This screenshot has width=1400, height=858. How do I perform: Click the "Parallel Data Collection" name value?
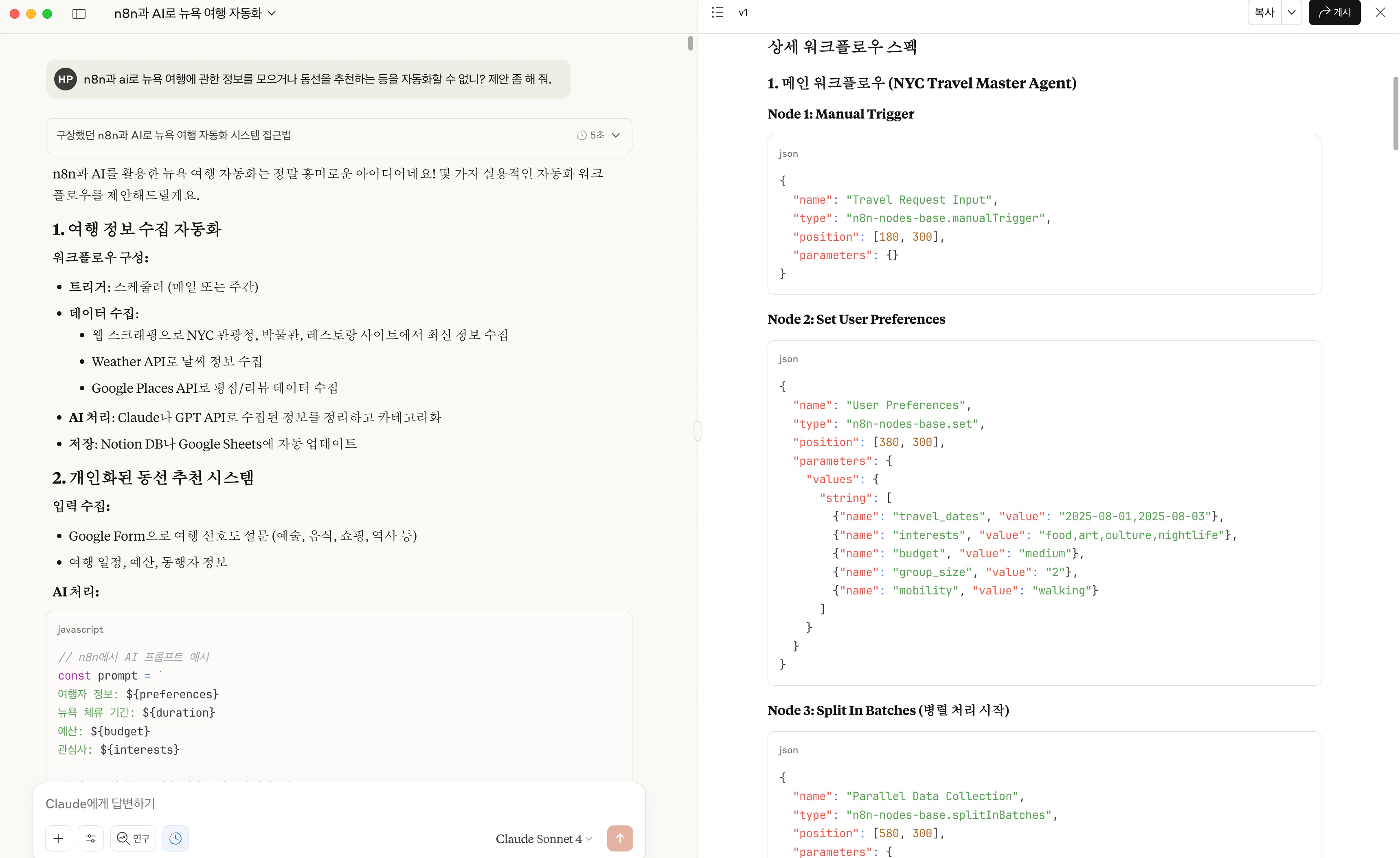(x=932, y=796)
